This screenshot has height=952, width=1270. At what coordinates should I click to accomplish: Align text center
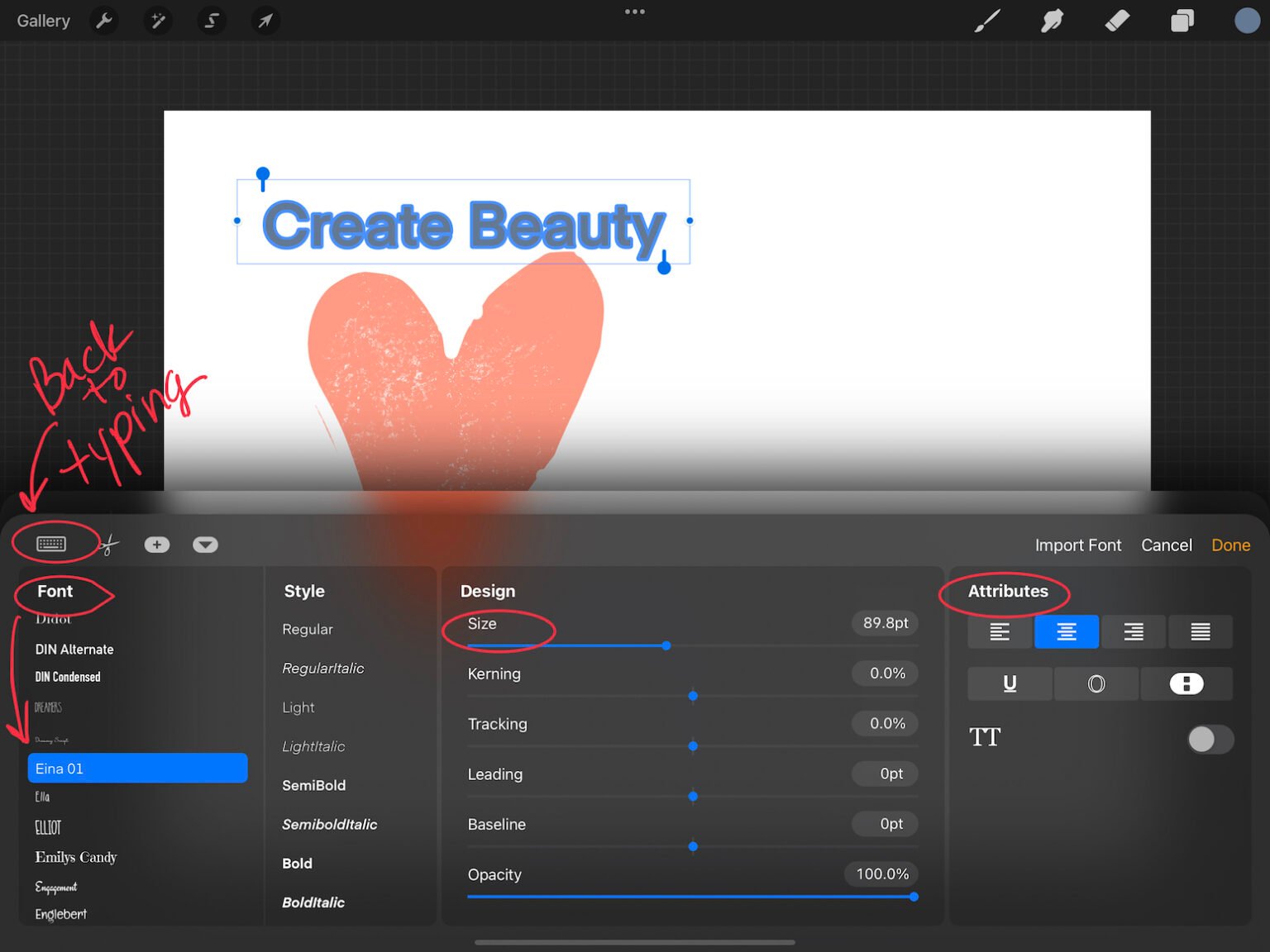coord(1067,632)
